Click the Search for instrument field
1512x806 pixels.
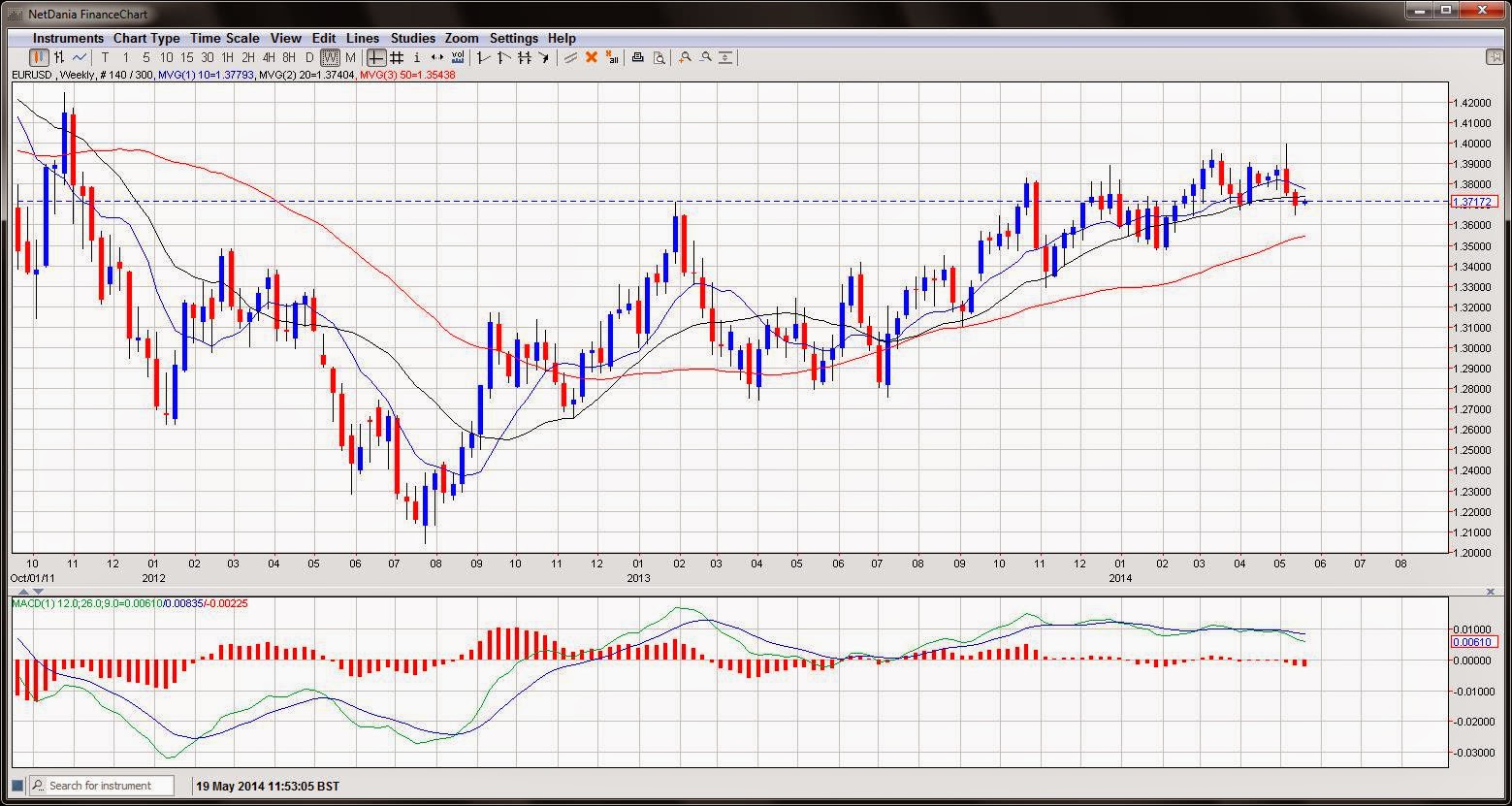pos(102,786)
